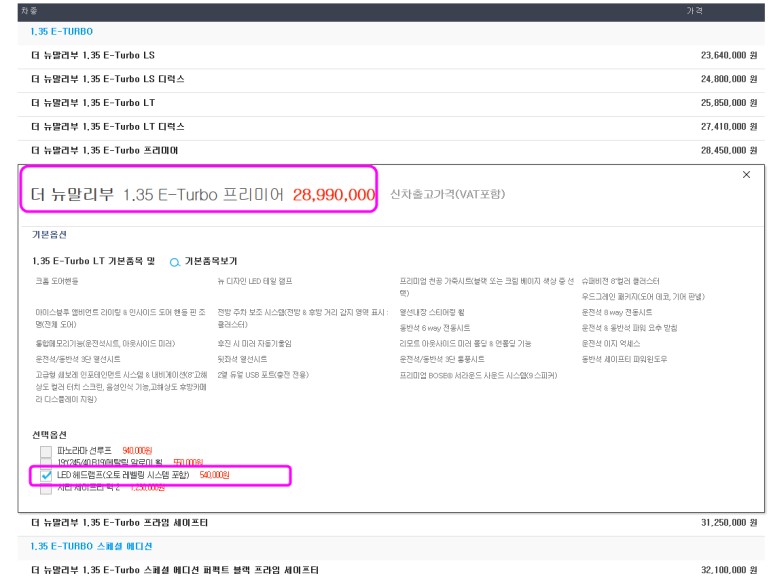Click the 28,450,000 원 price
Viewport: 773px width, 580px height.
point(729,150)
